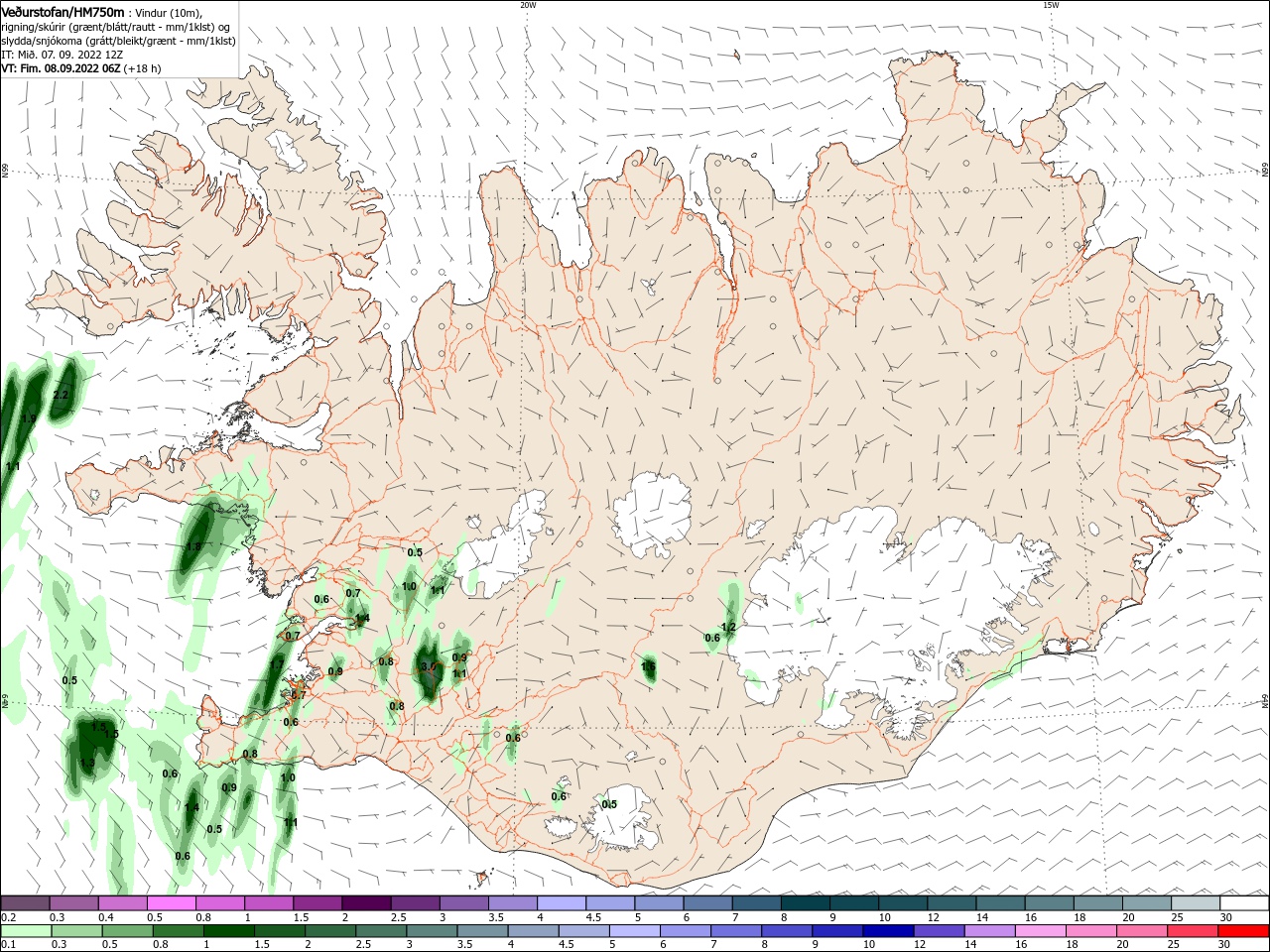
Task: Click the '30' label on the top scale
Action: [1226, 917]
